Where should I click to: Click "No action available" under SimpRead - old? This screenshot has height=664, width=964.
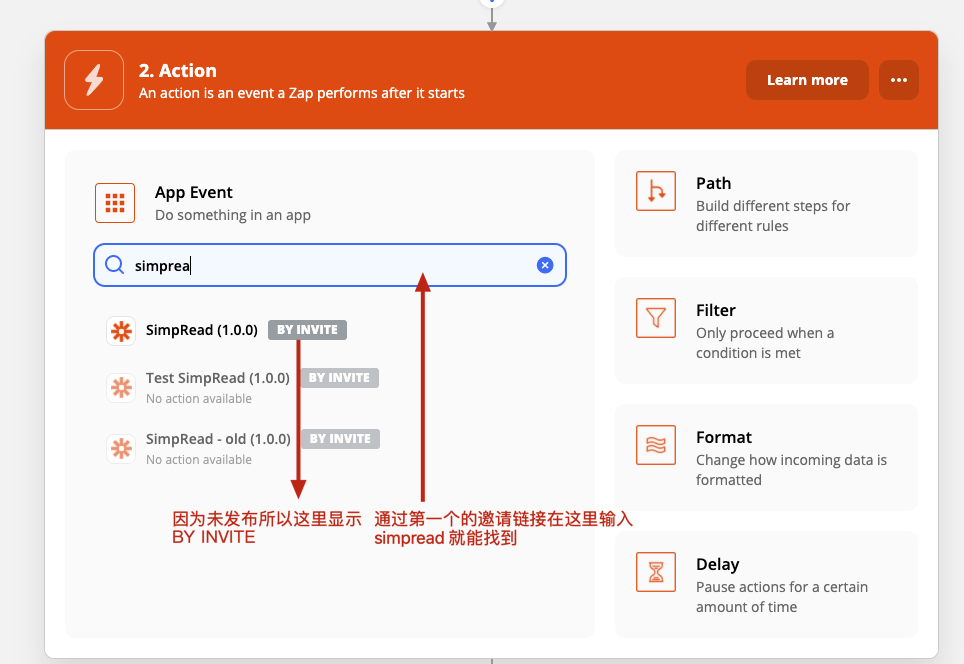(x=199, y=459)
